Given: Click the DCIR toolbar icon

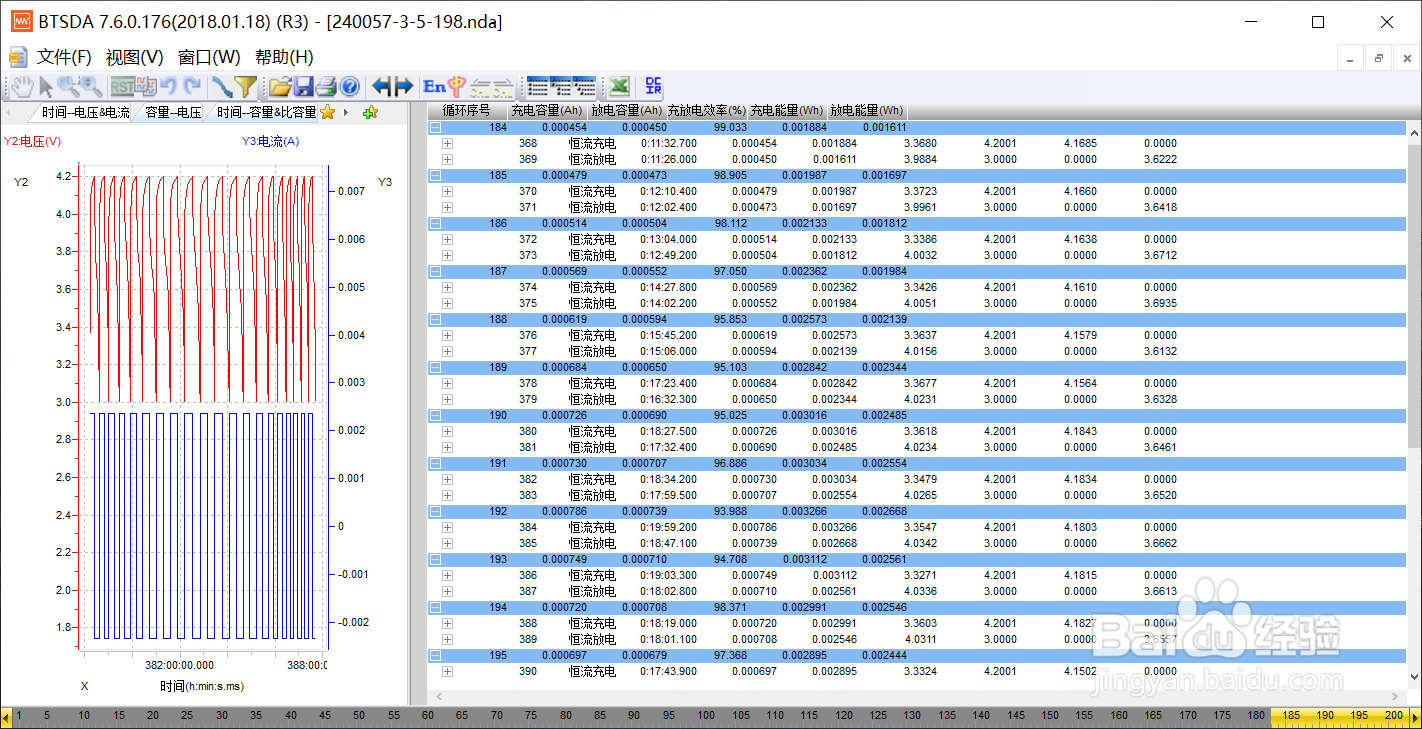Looking at the screenshot, I should coord(653,87).
